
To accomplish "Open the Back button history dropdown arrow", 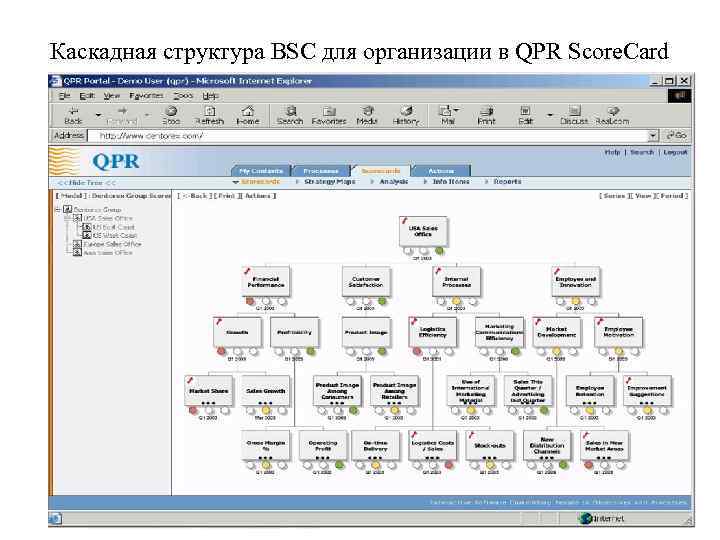I will point(98,115).
